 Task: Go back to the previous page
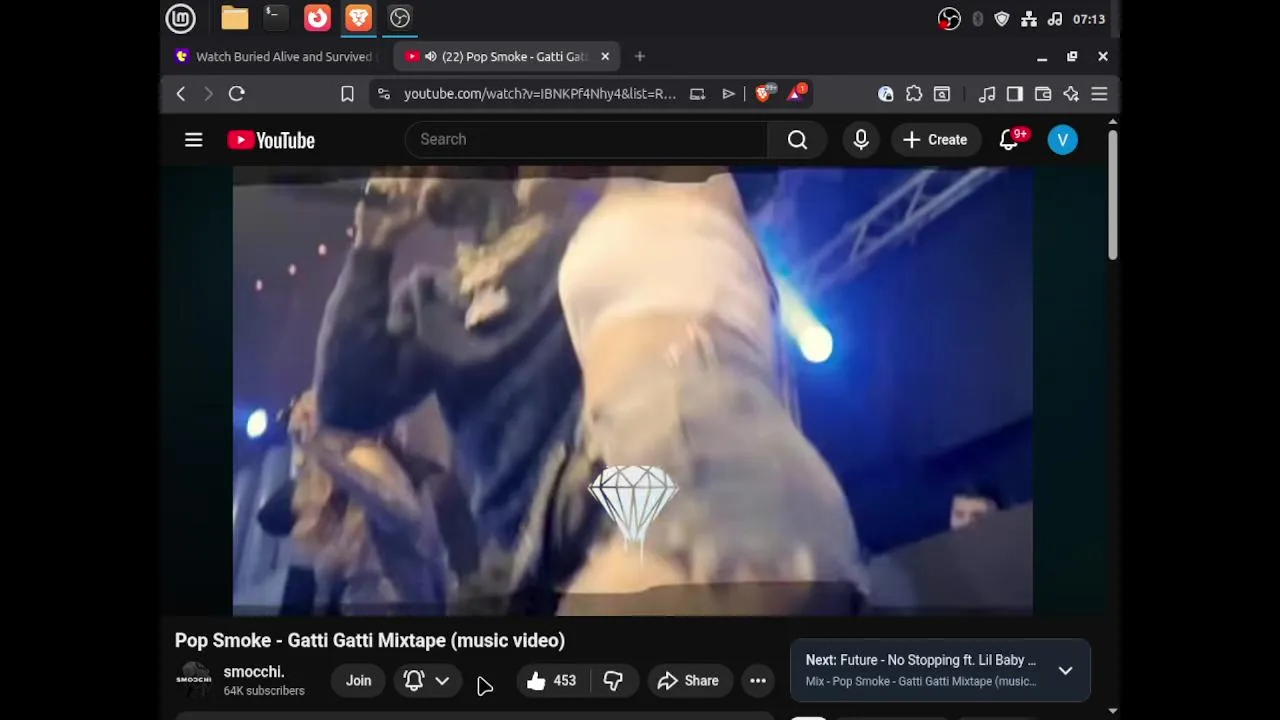pos(181,94)
